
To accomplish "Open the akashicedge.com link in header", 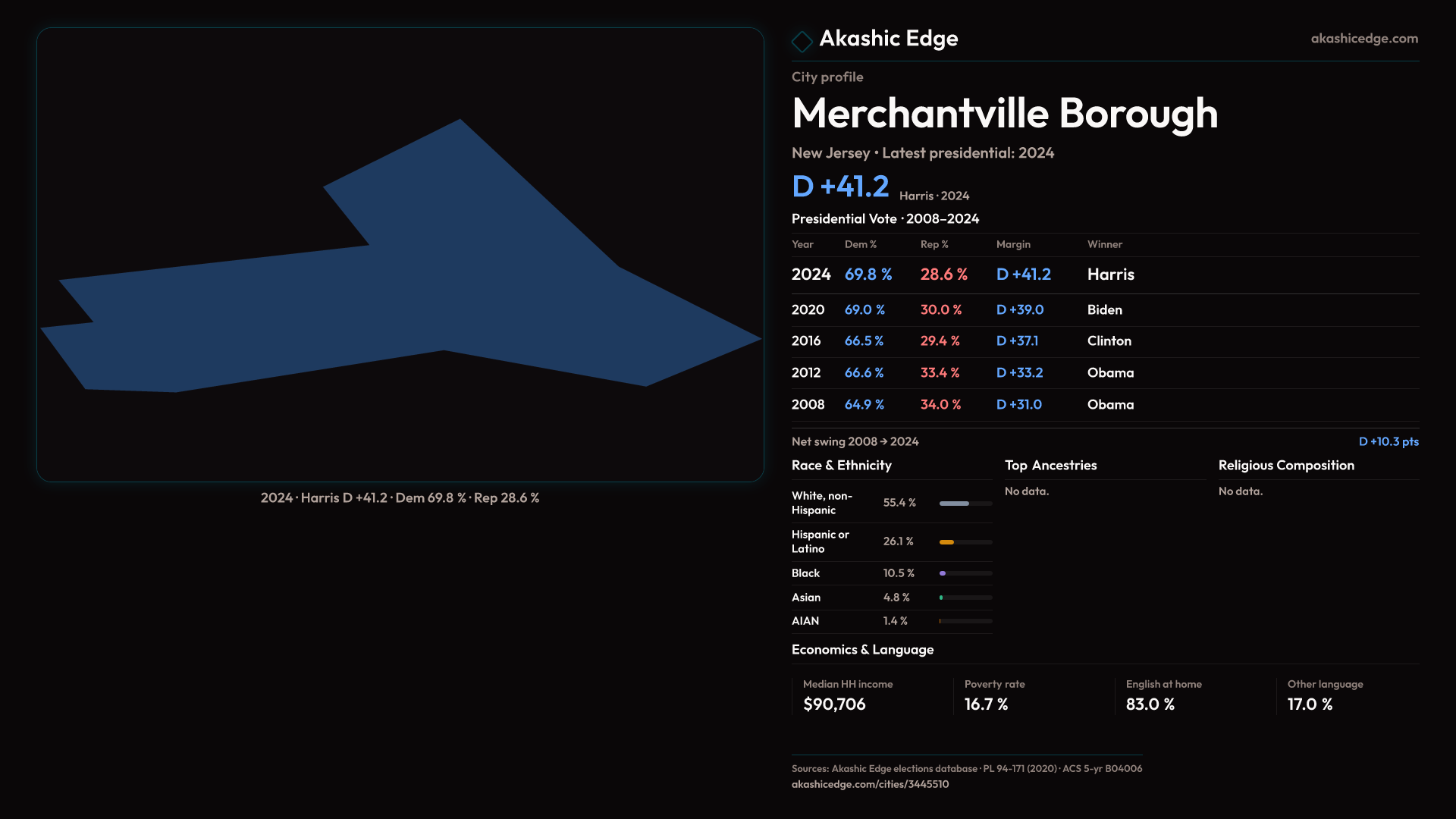I will [x=1363, y=39].
